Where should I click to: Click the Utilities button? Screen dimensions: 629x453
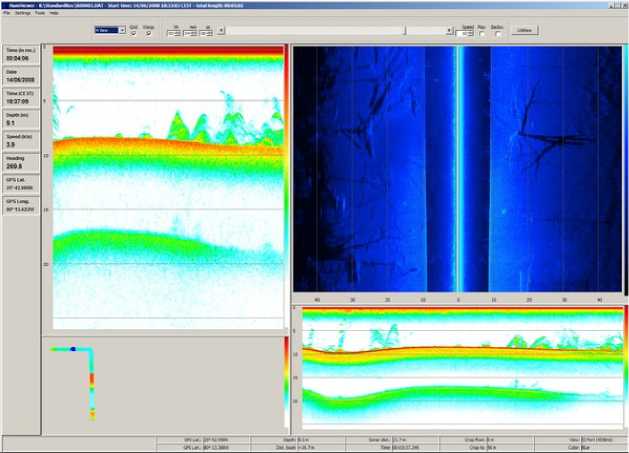[x=525, y=31]
